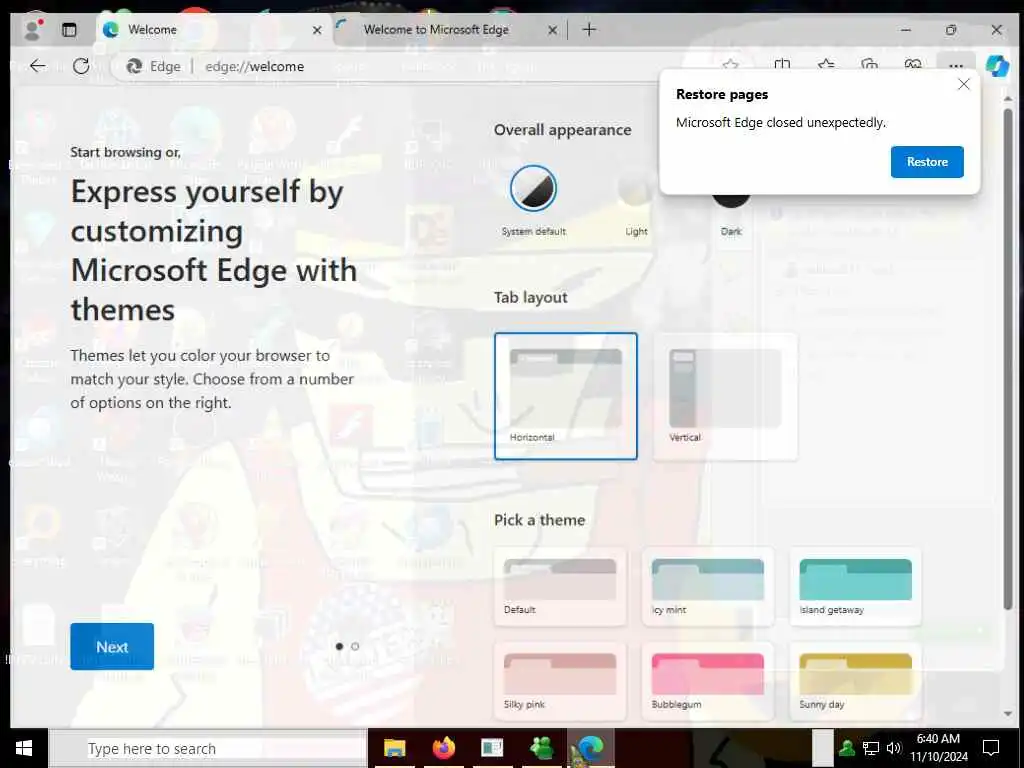The width and height of the screenshot is (1024, 768).
Task: Open the volume tray icon
Action: tap(894, 748)
